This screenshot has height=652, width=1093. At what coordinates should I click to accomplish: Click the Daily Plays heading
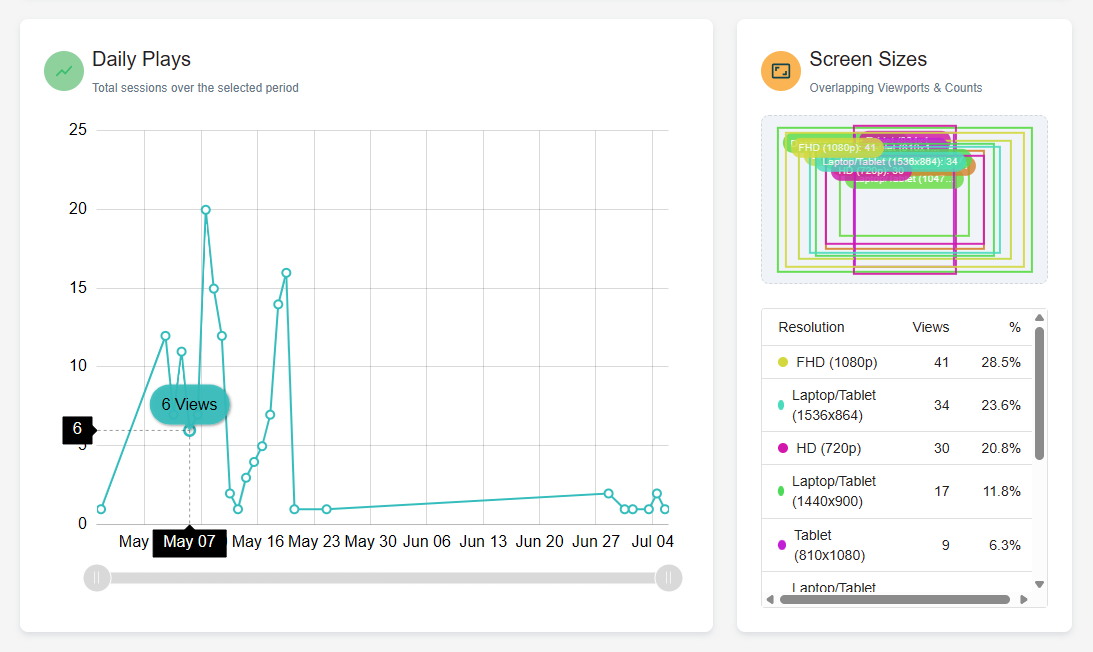point(142,59)
